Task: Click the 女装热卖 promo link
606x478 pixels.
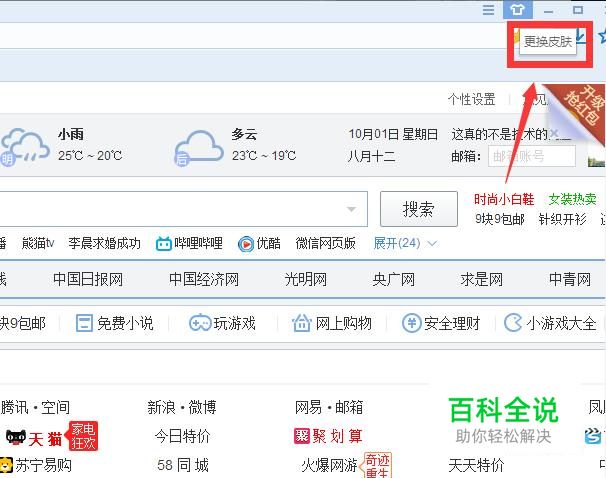Action: (572, 199)
